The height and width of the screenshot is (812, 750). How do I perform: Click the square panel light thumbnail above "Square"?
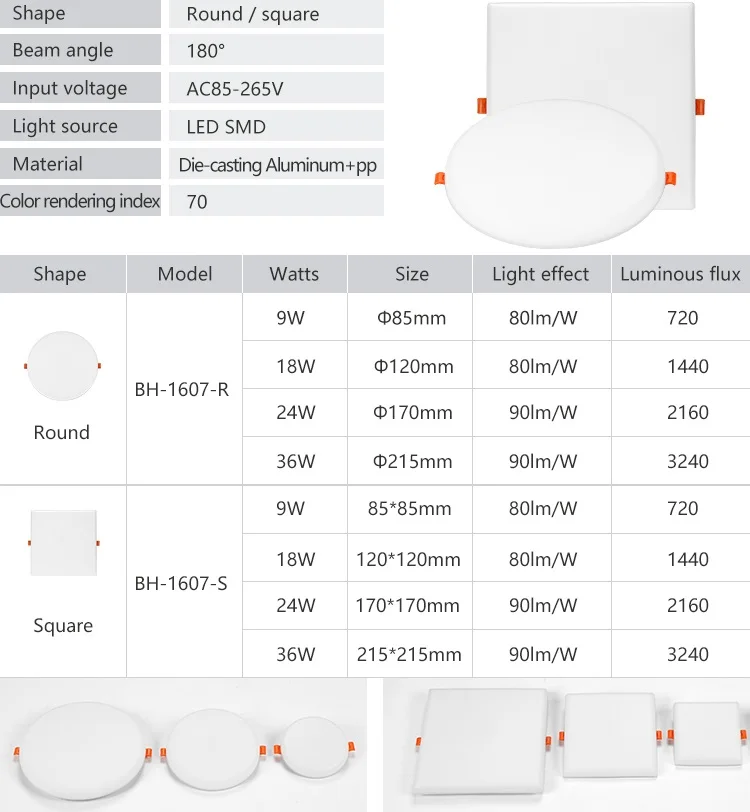[63, 543]
